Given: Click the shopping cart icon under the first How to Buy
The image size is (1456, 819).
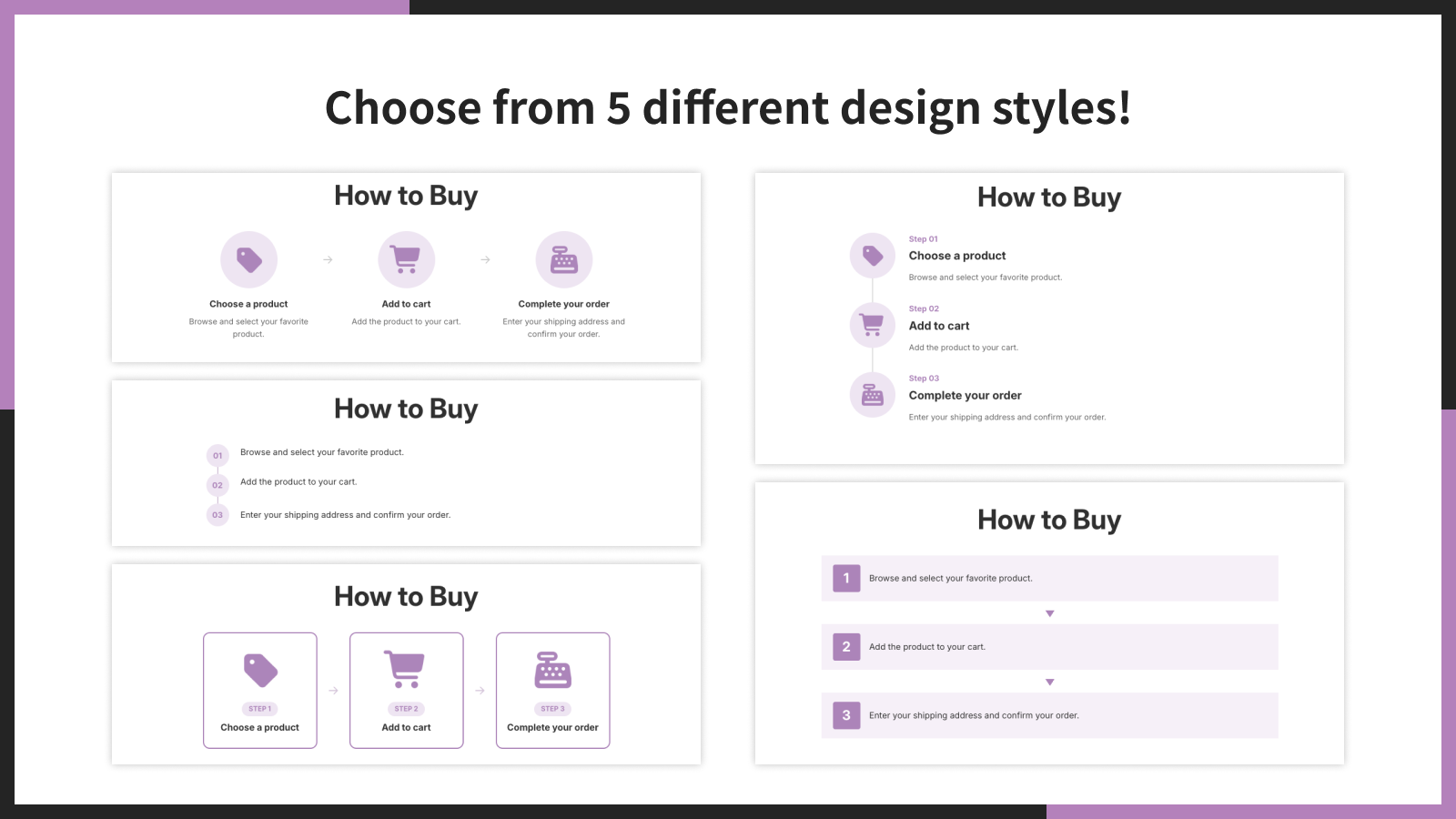Looking at the screenshot, I should click(x=406, y=259).
